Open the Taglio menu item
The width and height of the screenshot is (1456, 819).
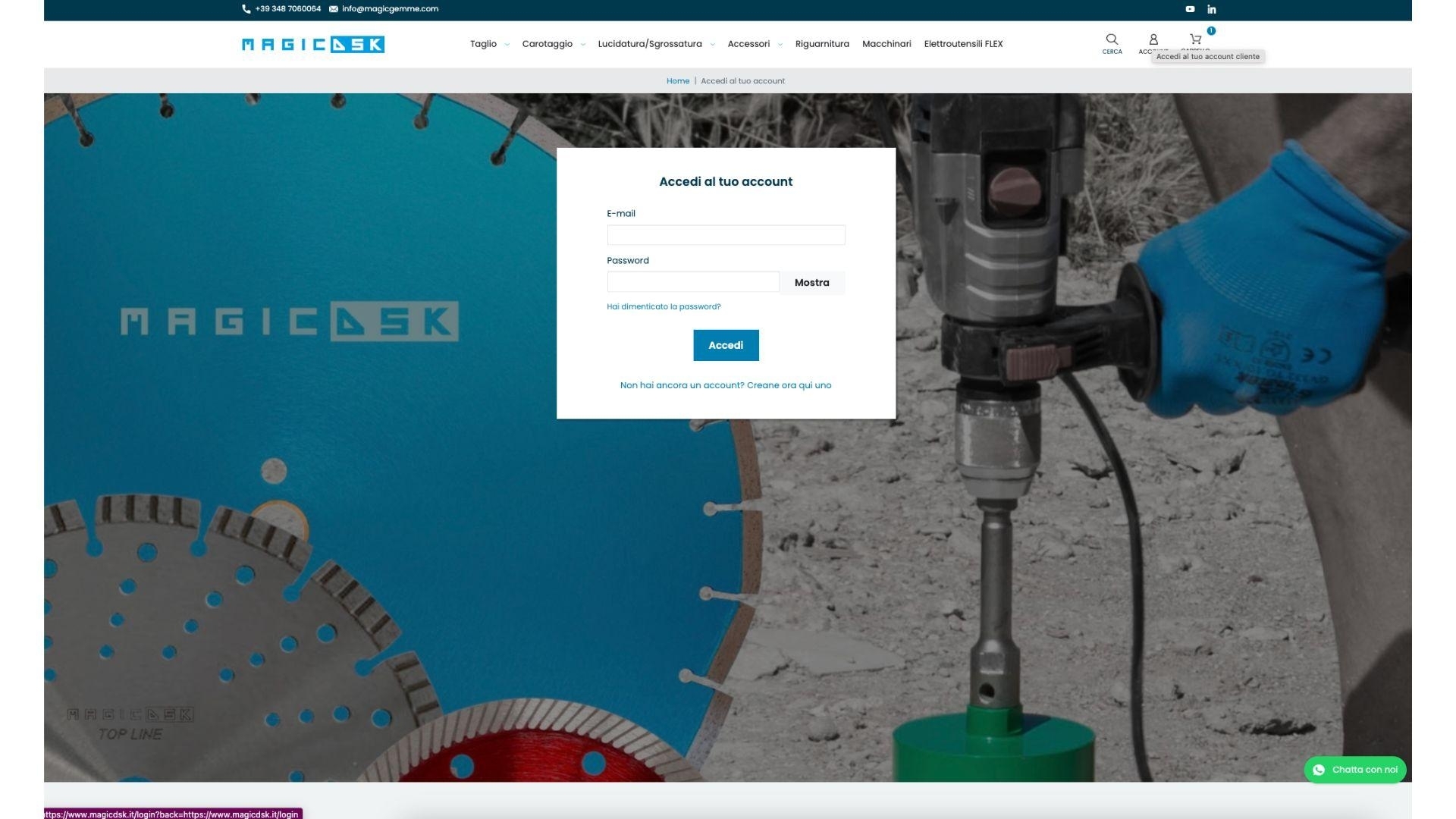[483, 44]
